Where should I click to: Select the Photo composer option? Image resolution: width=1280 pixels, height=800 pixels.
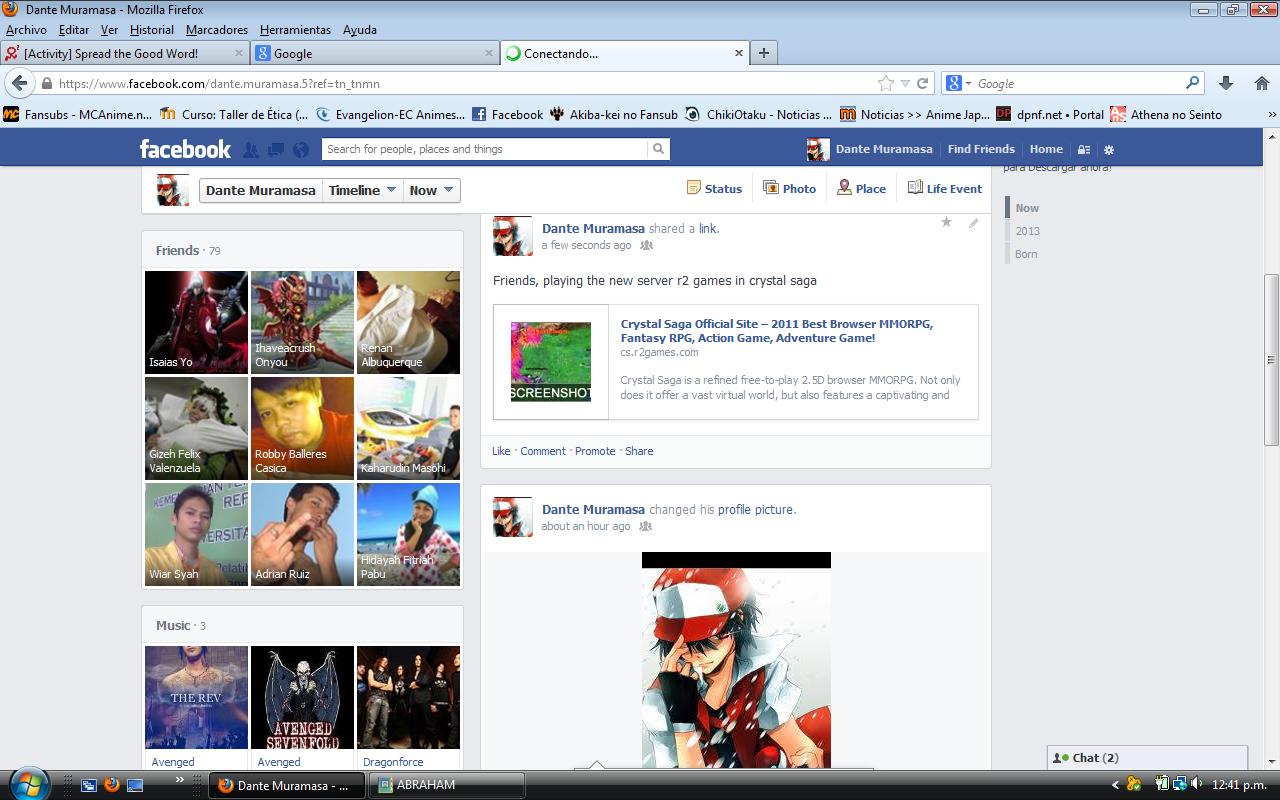pyautogui.click(x=789, y=188)
